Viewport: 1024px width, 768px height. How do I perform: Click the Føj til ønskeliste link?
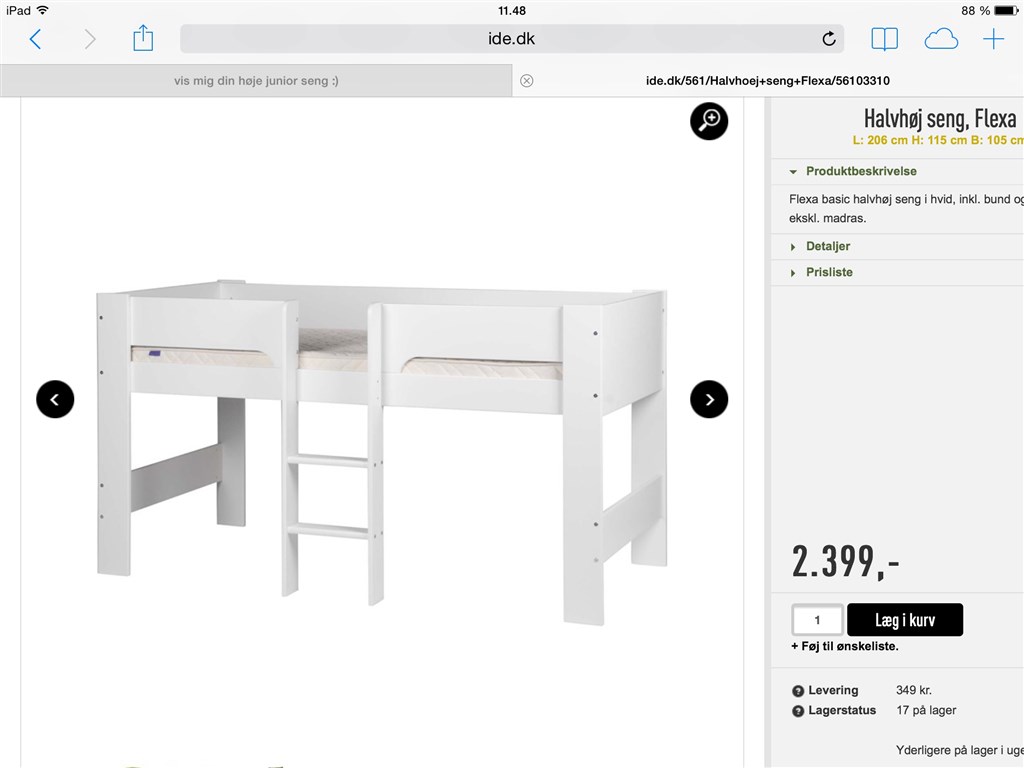(x=844, y=646)
